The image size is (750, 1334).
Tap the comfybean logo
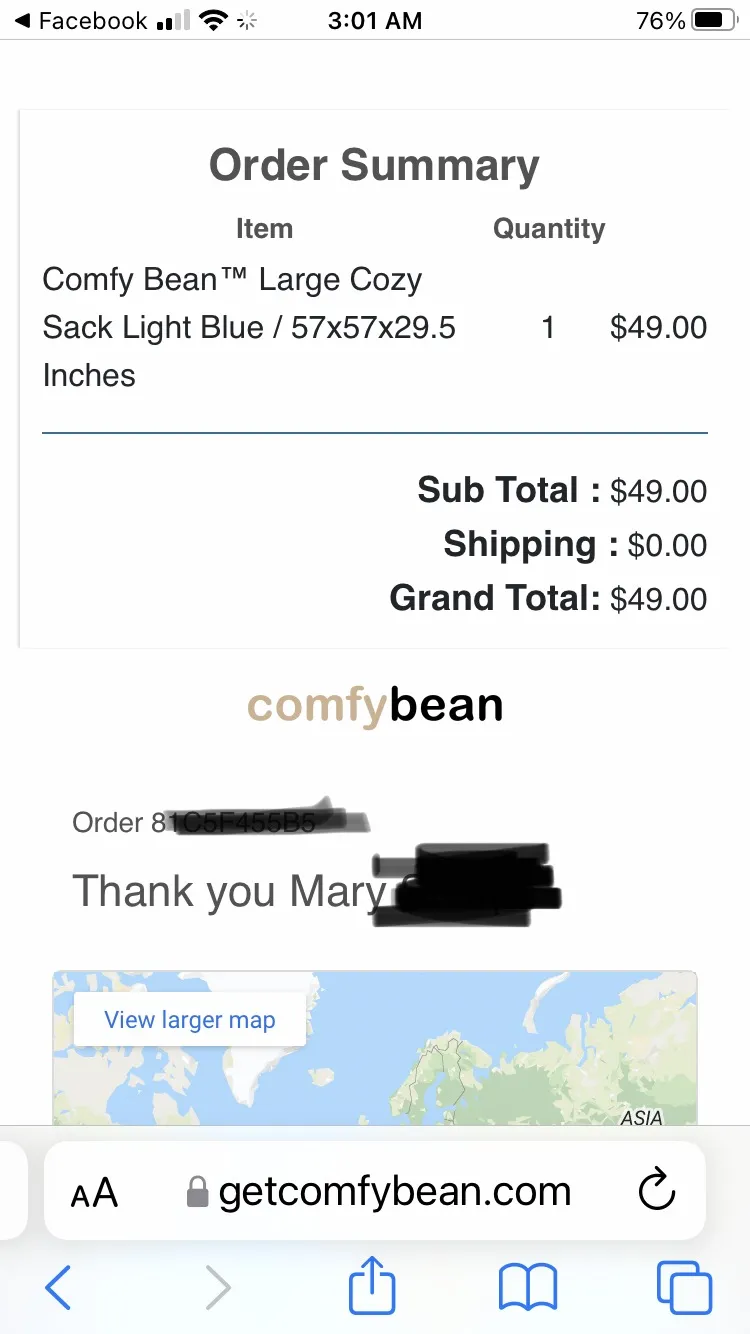(x=375, y=706)
